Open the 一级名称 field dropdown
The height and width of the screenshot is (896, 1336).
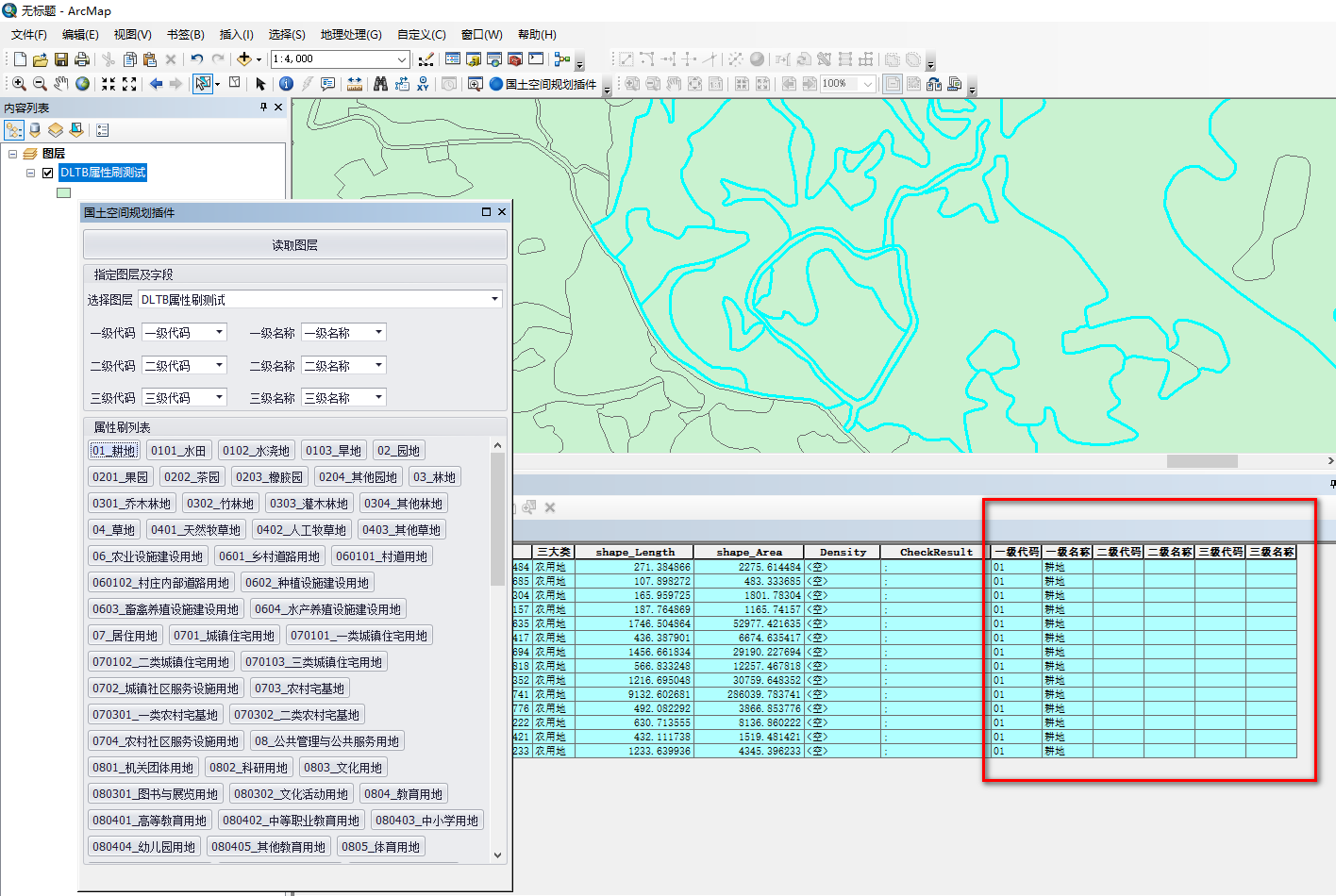[x=378, y=332]
